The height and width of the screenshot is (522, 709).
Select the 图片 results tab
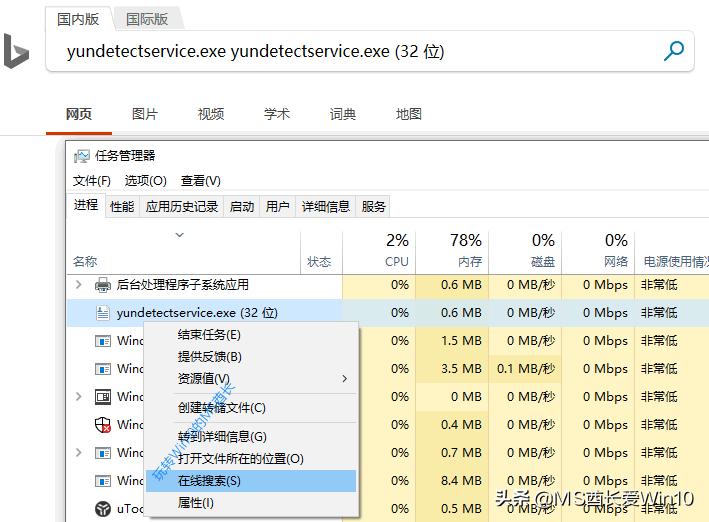[x=145, y=114]
